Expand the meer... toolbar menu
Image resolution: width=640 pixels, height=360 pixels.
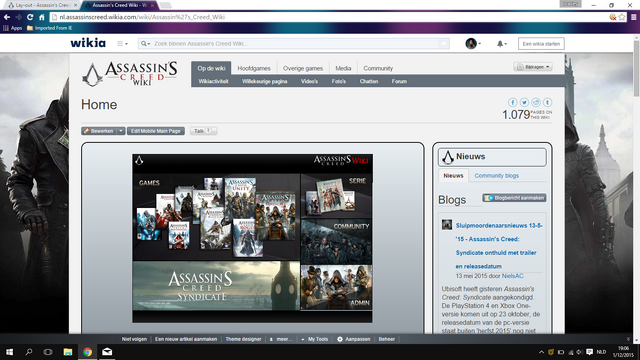[x=281, y=339]
